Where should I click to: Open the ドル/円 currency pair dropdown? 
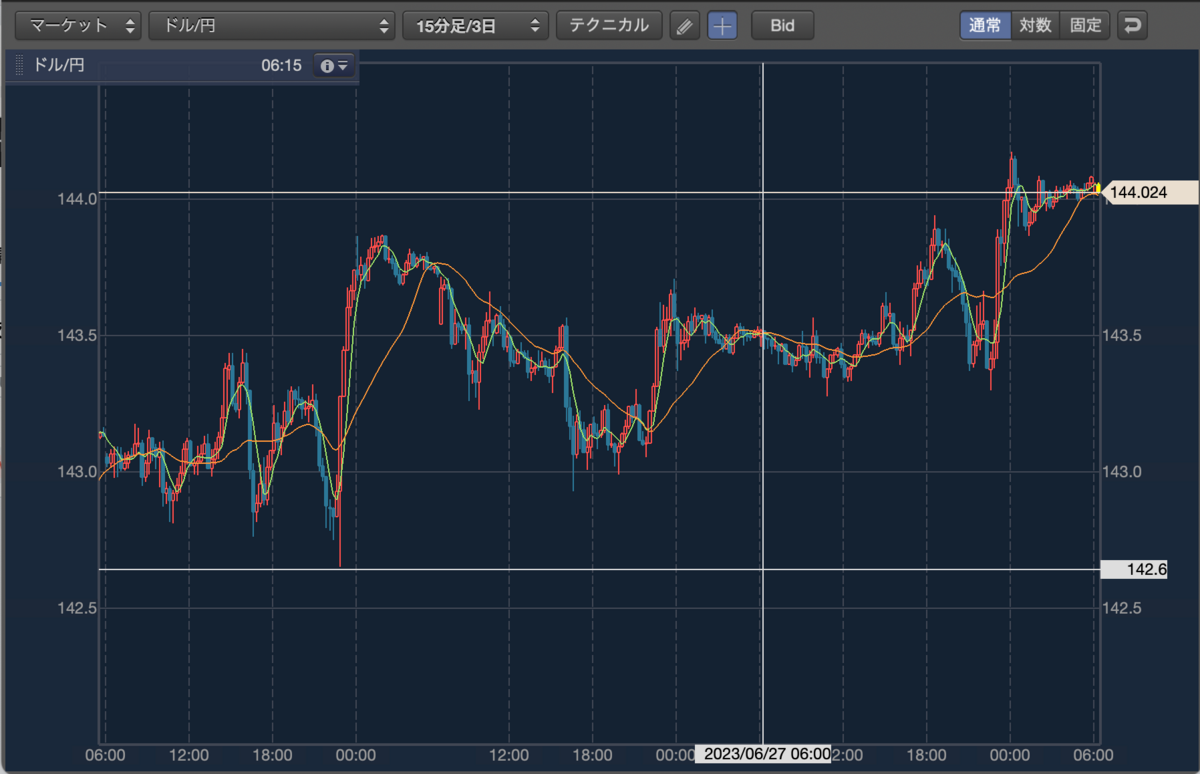[x=273, y=26]
